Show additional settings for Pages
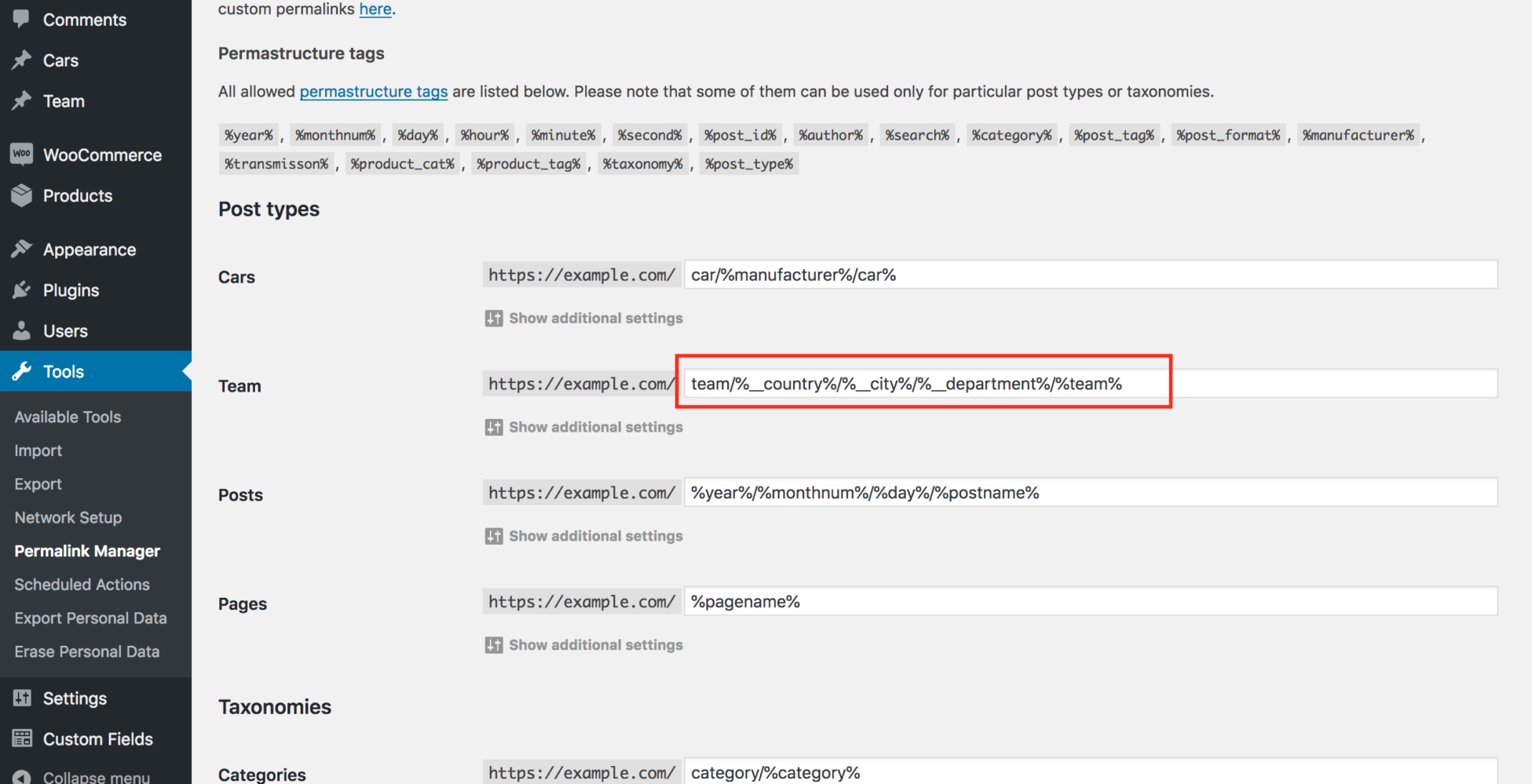Viewport: 1532px width, 784px height. tap(583, 644)
